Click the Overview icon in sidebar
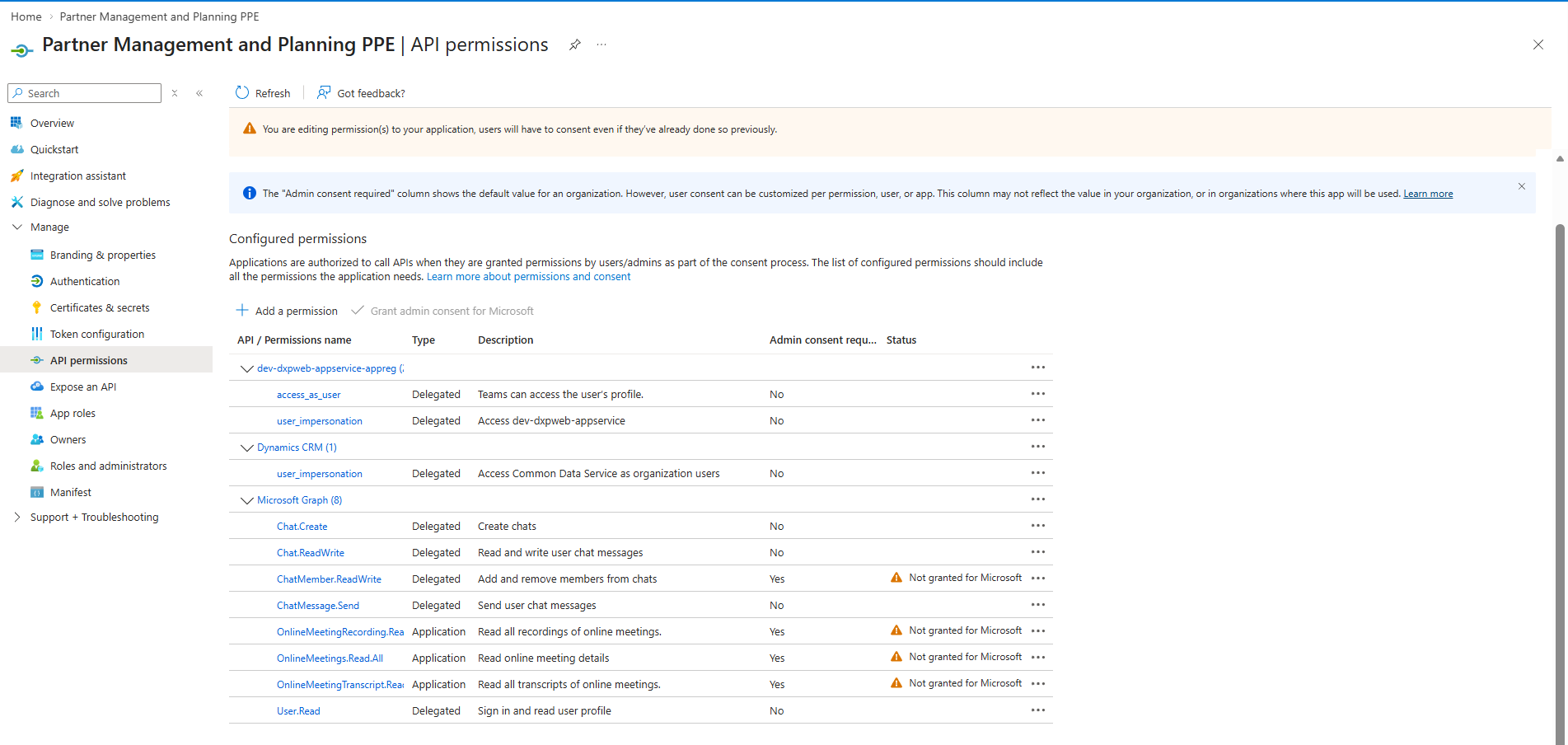The height and width of the screenshot is (745, 1568). (x=16, y=123)
